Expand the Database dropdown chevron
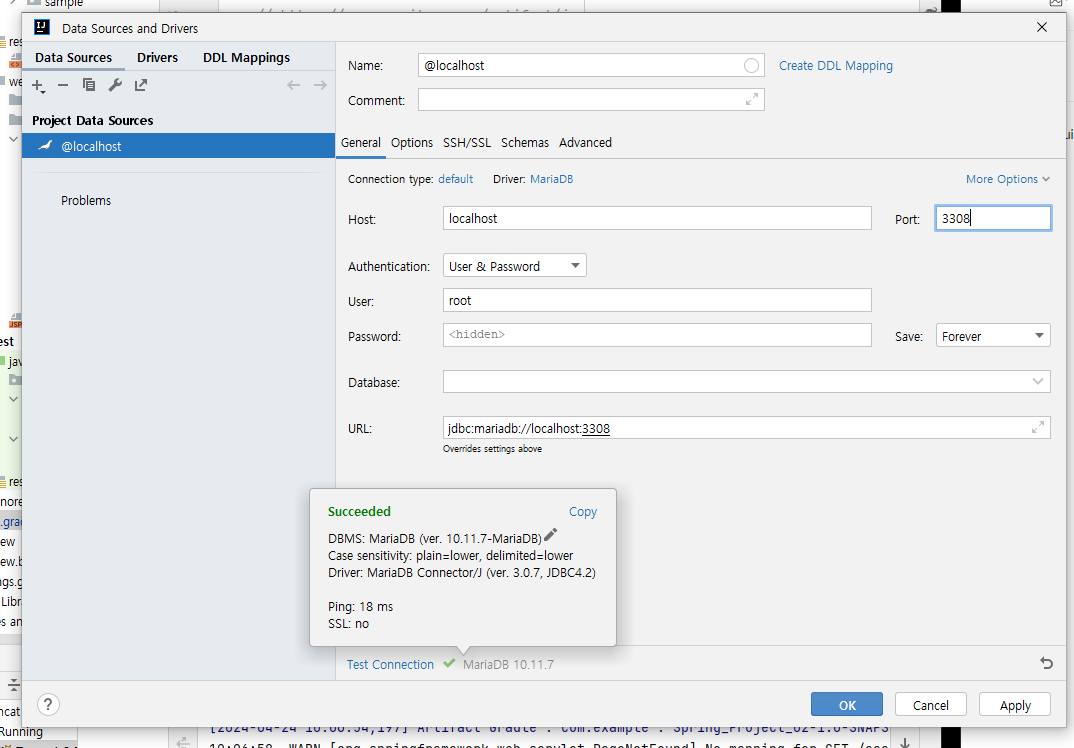This screenshot has height=748, width=1074. pyautogui.click(x=1038, y=382)
